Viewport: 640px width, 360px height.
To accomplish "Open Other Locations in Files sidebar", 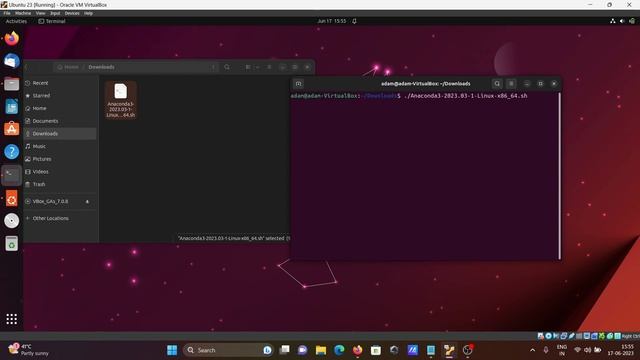I will (60, 218).
